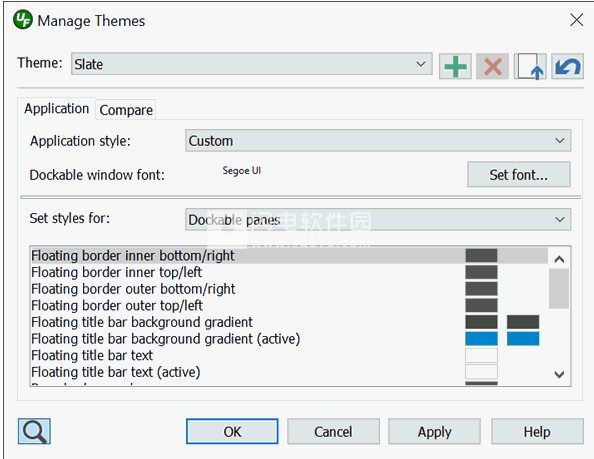The height and width of the screenshot is (459, 594).
Task: Click the styles list scrollbar thumb
Action: [559, 289]
